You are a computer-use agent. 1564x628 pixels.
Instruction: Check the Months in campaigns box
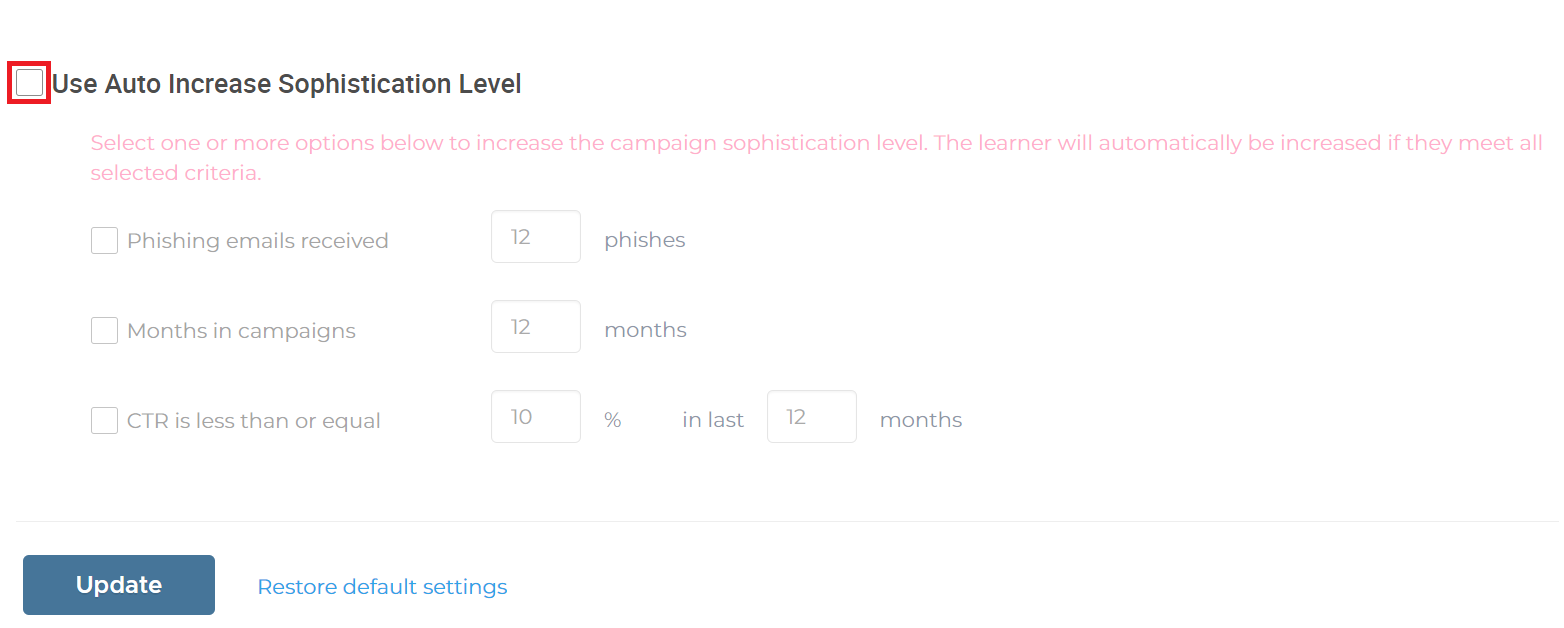[104, 330]
